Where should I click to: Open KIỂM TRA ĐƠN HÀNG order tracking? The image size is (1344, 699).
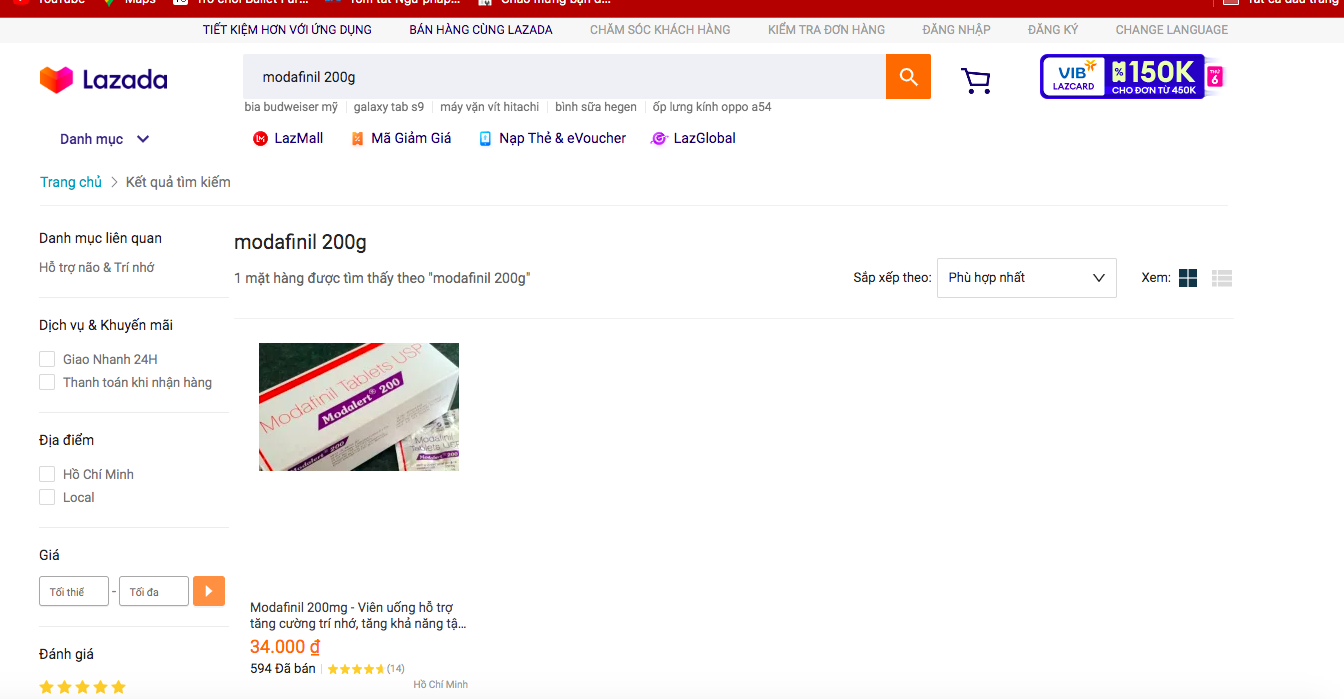point(826,30)
